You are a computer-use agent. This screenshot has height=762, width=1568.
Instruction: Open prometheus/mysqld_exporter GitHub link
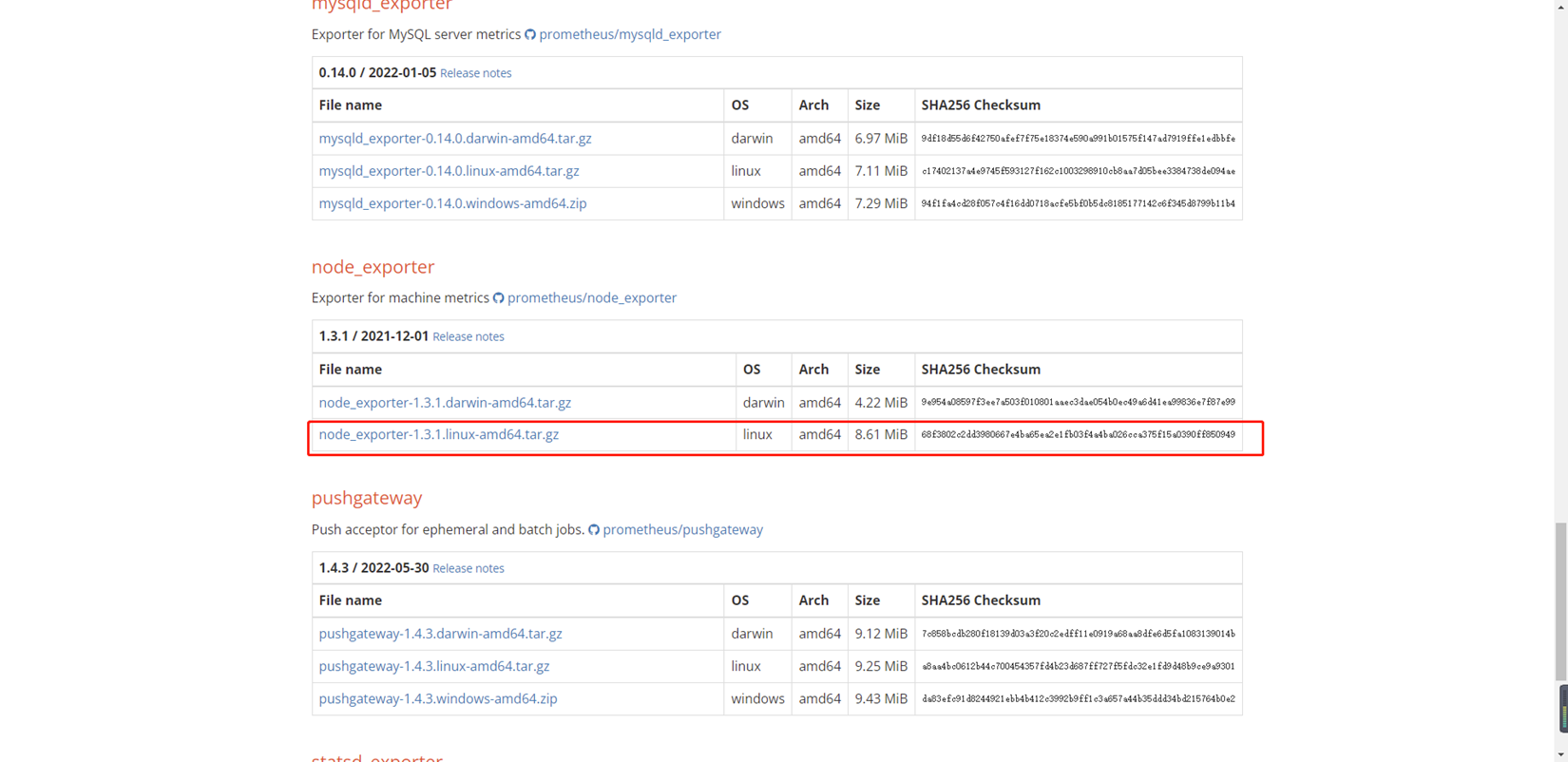630,34
